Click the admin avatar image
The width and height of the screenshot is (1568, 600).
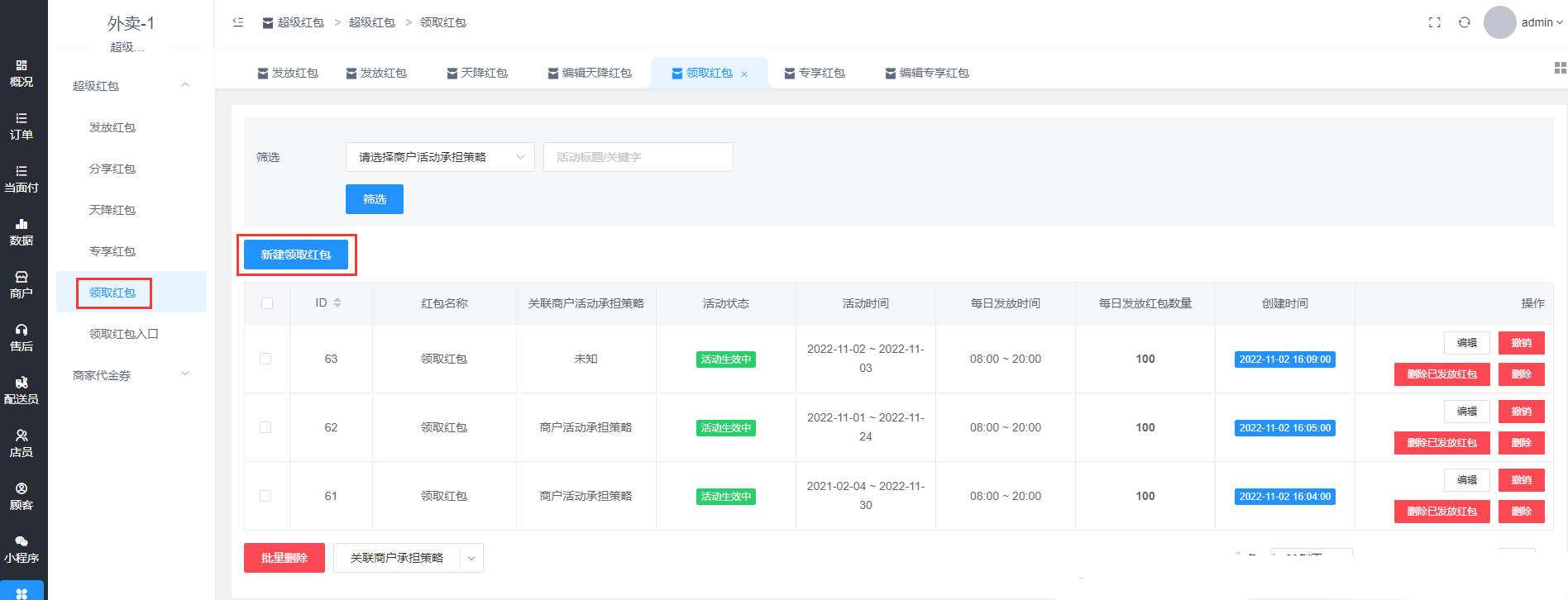(x=1500, y=22)
